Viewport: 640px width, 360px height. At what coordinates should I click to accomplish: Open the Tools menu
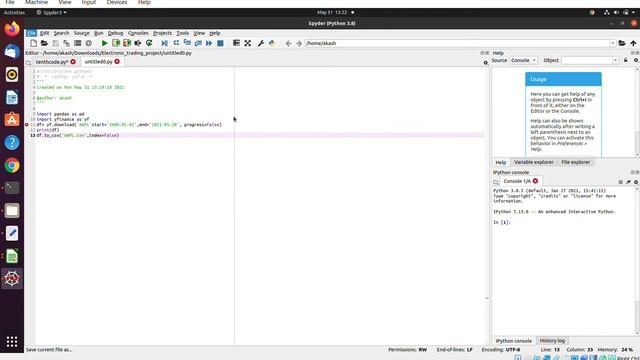(182, 33)
